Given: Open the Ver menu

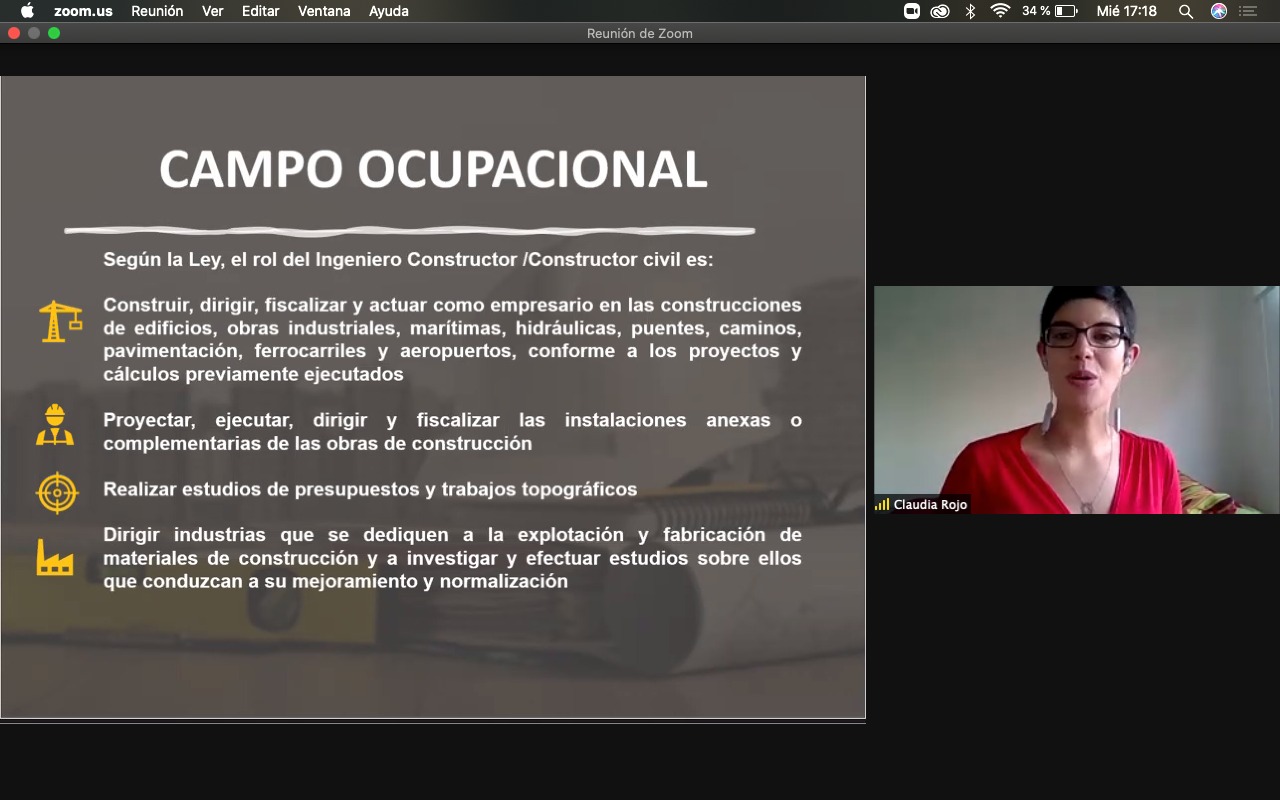Looking at the screenshot, I should pyautogui.click(x=212, y=11).
